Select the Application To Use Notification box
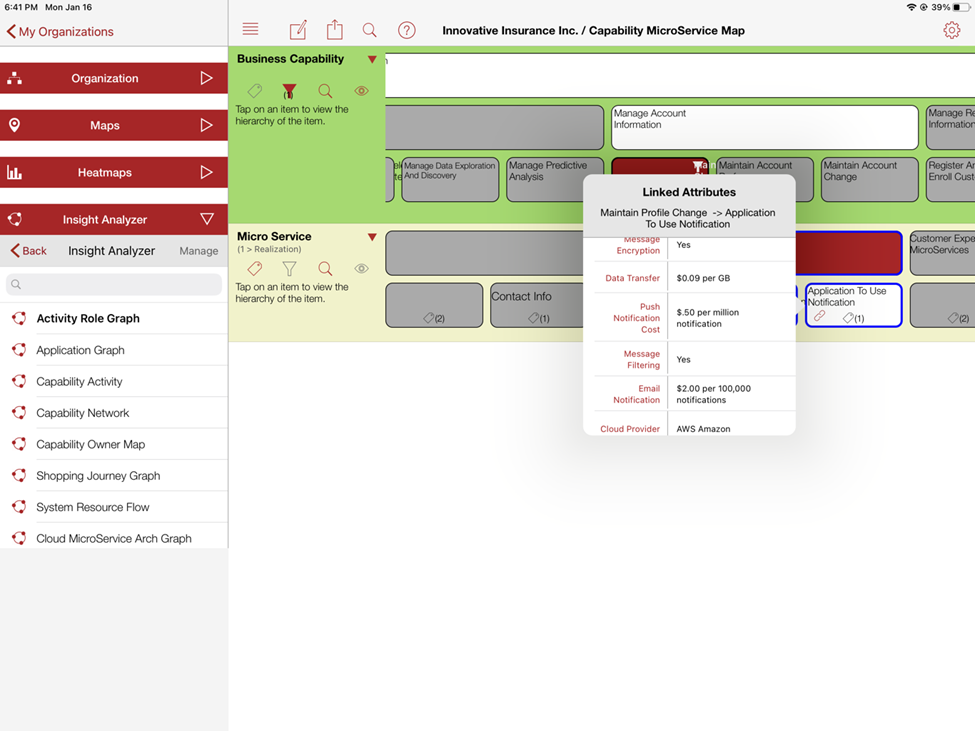The image size is (975, 731). [853, 305]
